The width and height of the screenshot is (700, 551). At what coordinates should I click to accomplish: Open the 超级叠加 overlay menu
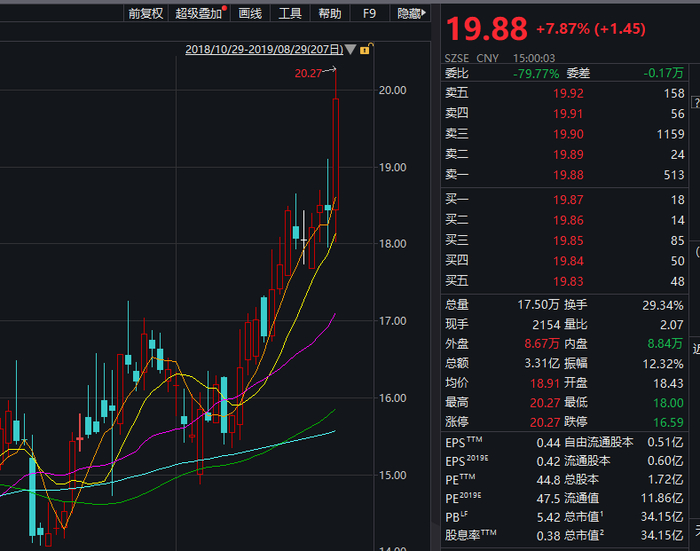click(199, 14)
